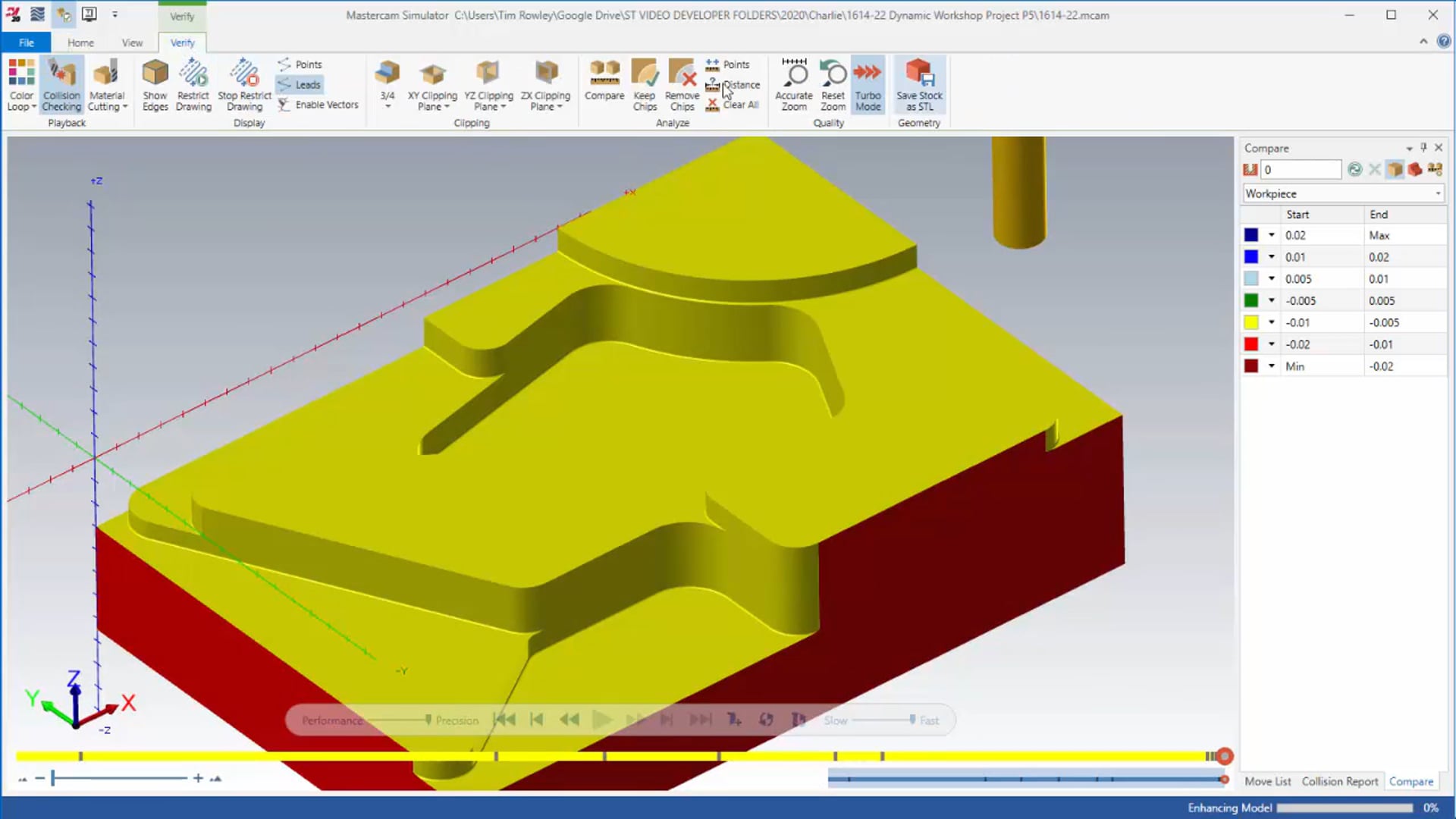Jump to start of simulation
This screenshot has width=1456, height=819.
pos(504,720)
